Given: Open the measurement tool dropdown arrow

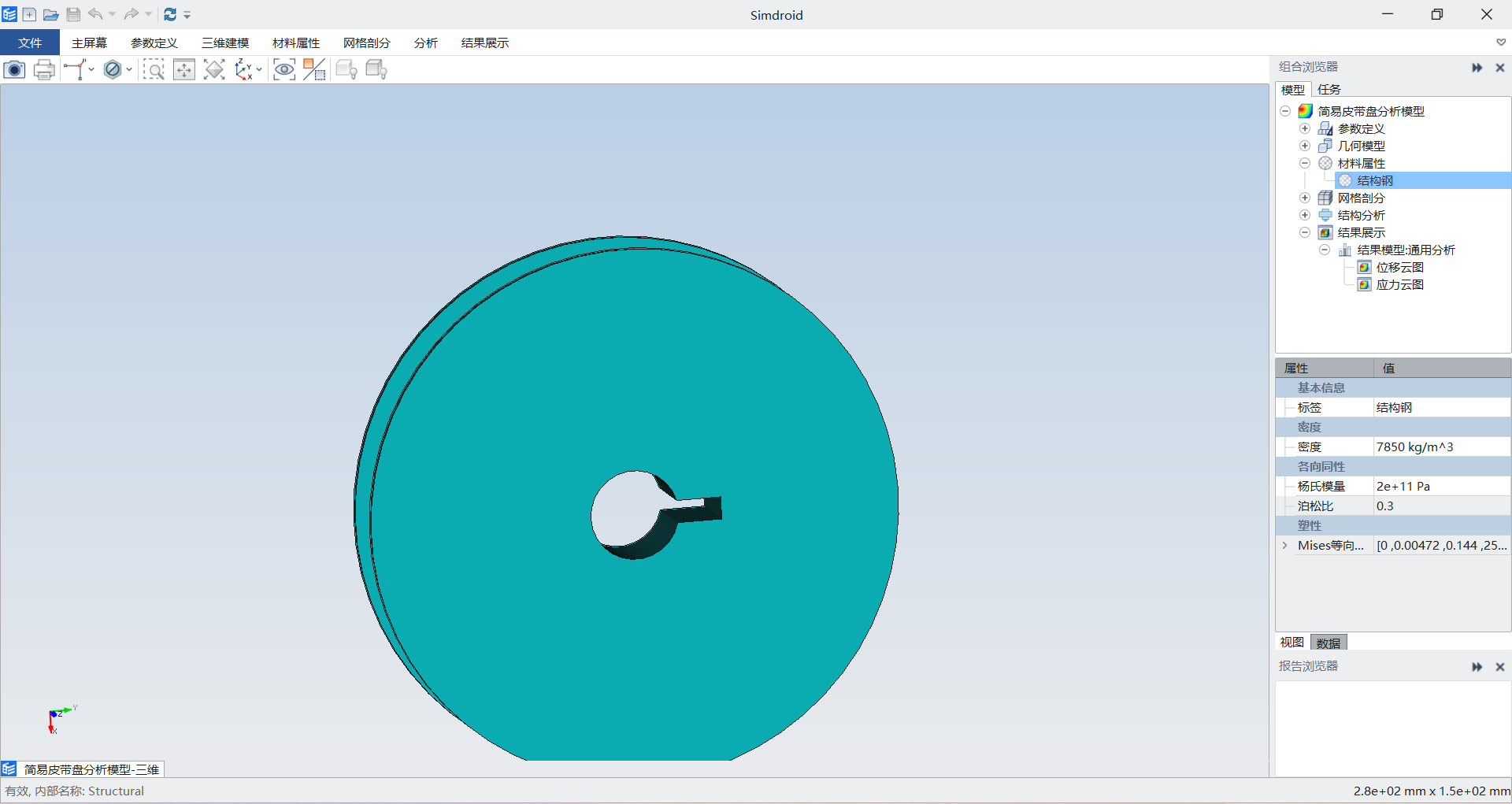Looking at the screenshot, I should click(x=91, y=70).
